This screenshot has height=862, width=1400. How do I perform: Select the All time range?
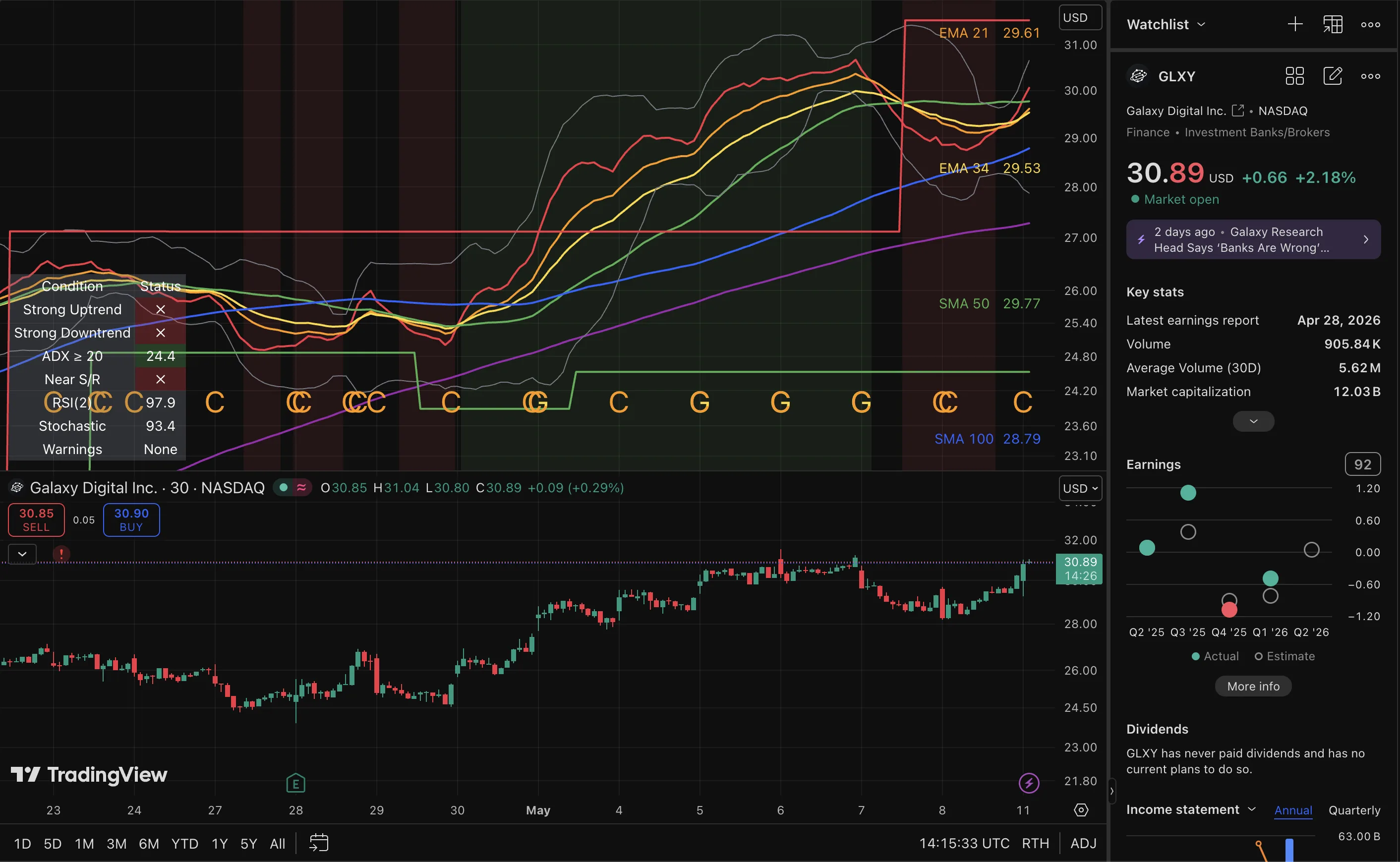click(x=277, y=843)
